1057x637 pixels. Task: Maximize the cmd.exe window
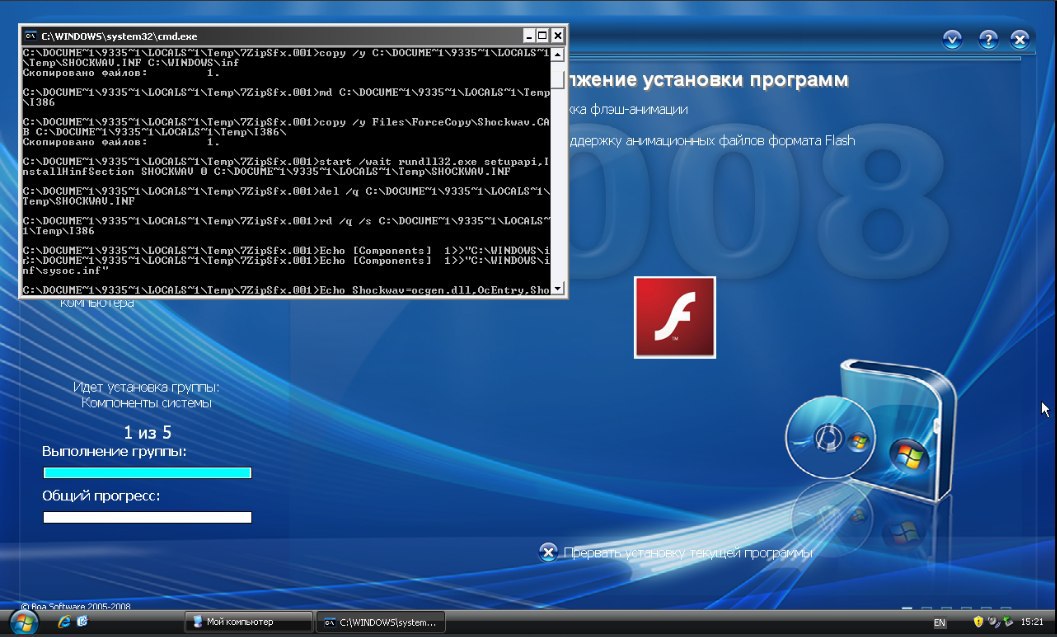coord(543,36)
